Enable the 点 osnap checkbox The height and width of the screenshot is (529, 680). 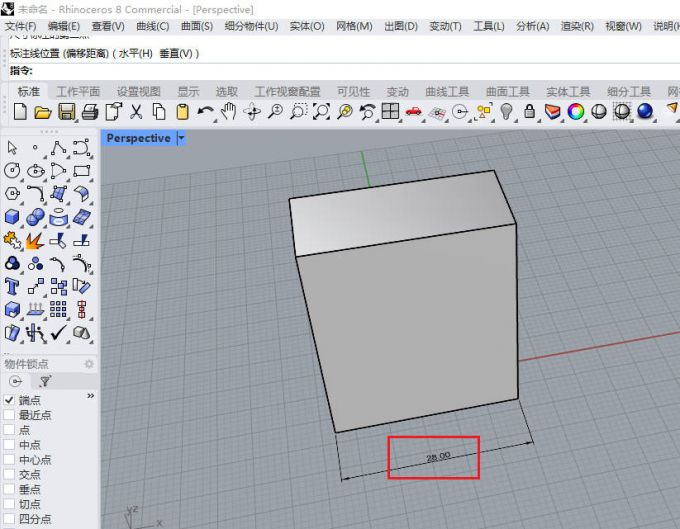[9, 430]
